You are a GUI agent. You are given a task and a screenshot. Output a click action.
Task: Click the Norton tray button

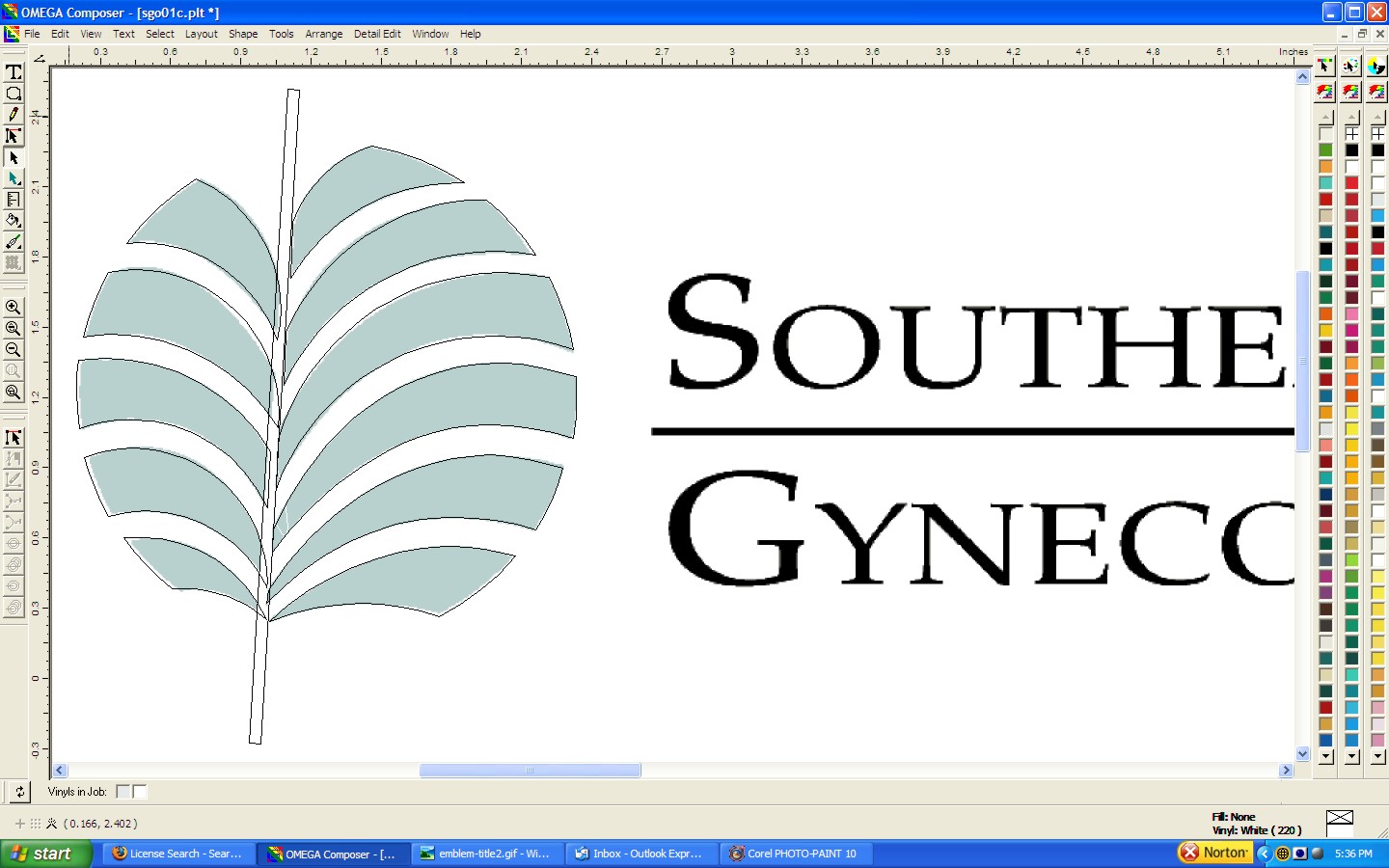click(1214, 853)
